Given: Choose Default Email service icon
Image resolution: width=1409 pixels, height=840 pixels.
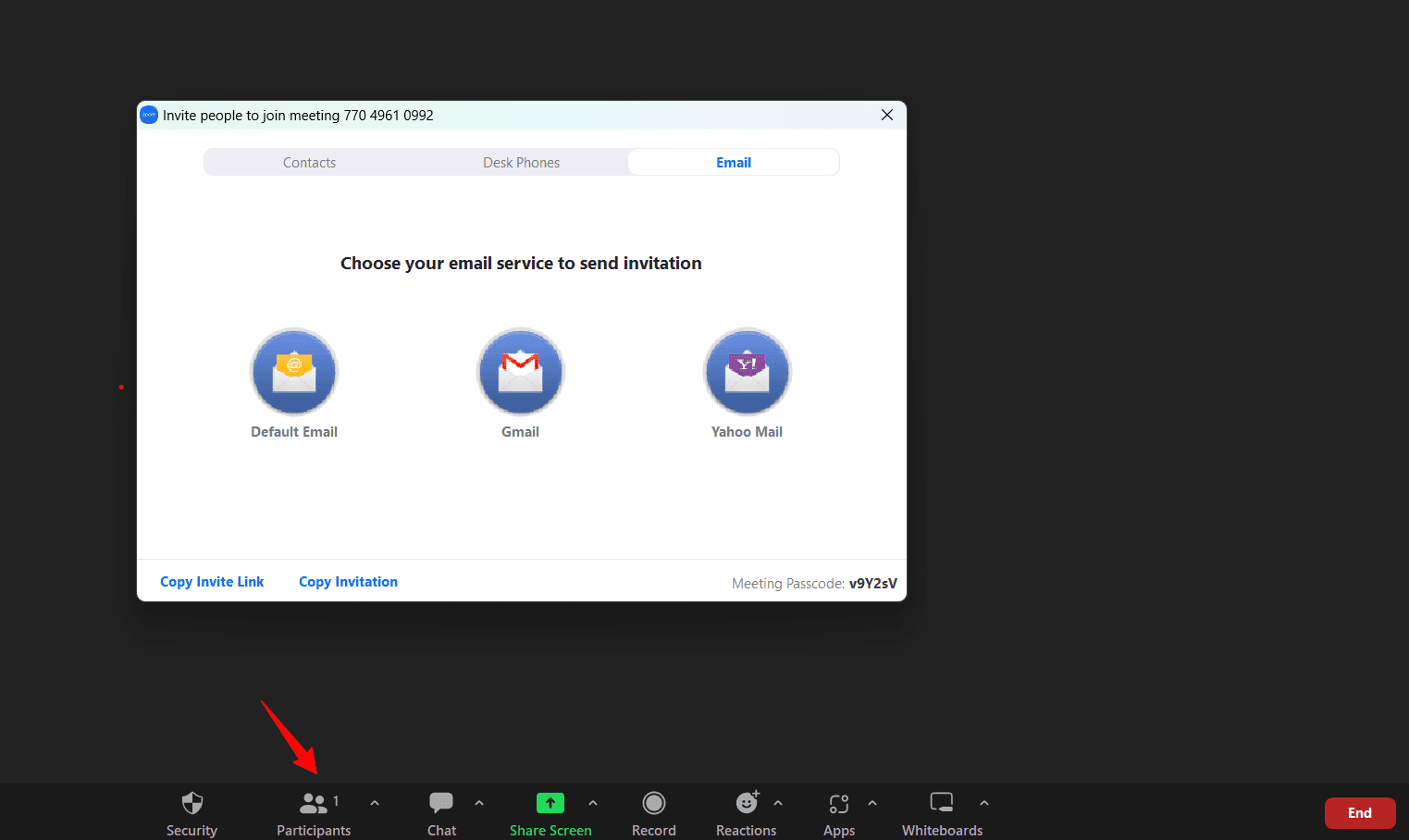Looking at the screenshot, I should click(x=294, y=372).
